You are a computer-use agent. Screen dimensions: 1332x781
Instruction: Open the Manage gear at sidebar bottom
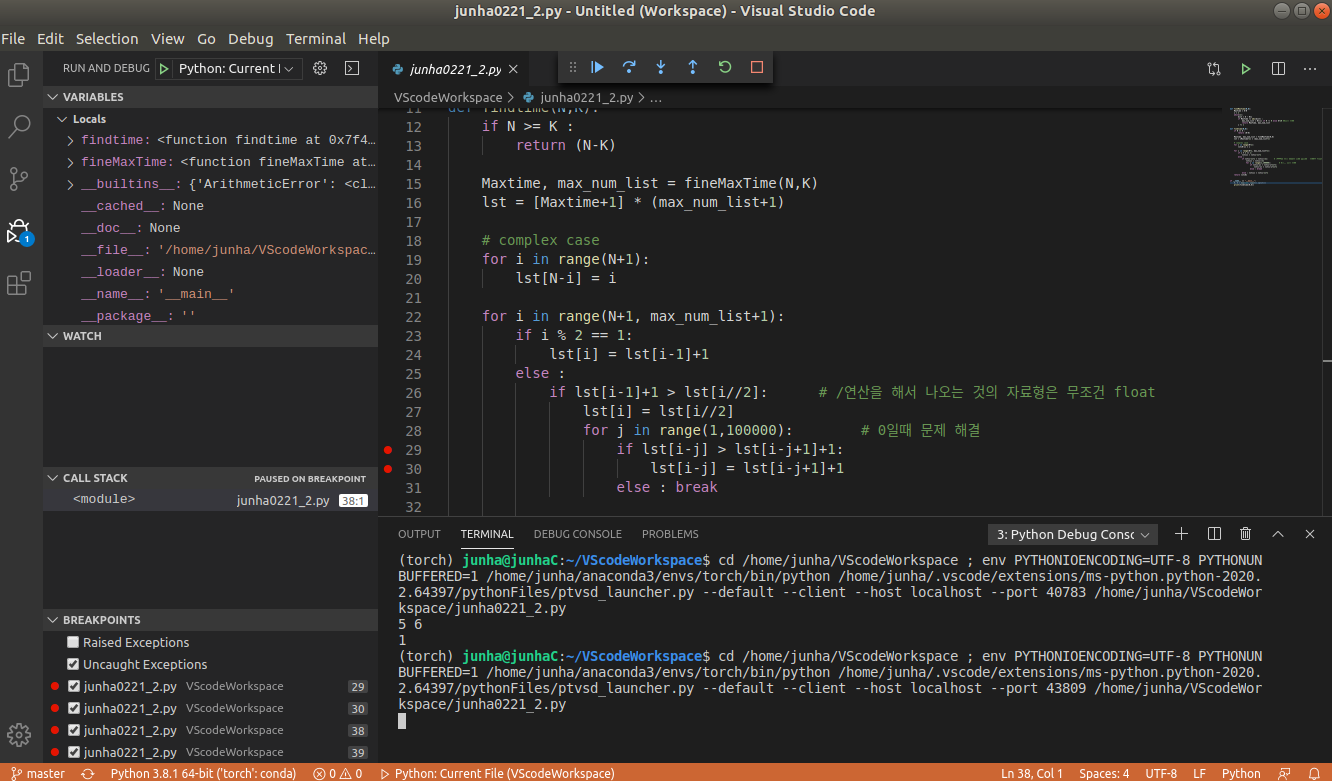pos(19,735)
